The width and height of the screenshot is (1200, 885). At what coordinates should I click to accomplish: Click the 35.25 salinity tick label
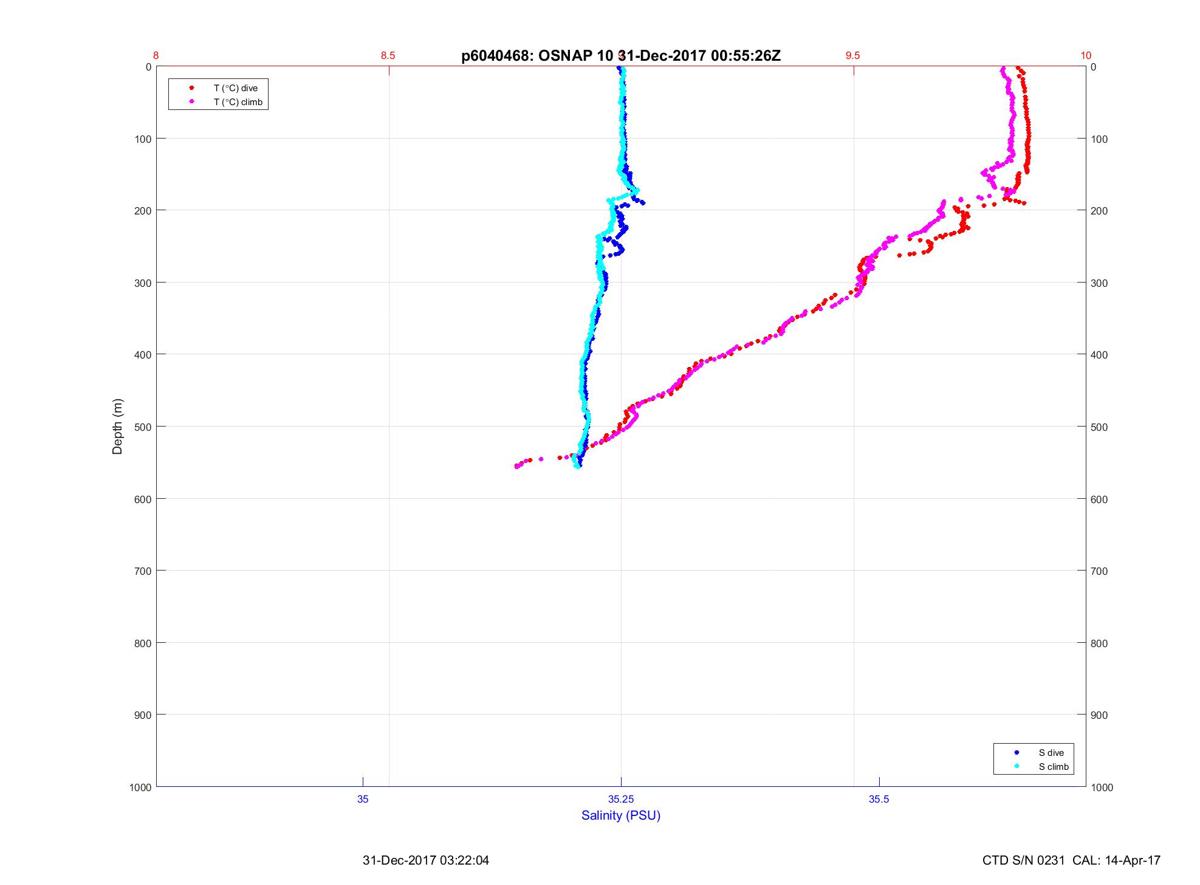(621, 799)
